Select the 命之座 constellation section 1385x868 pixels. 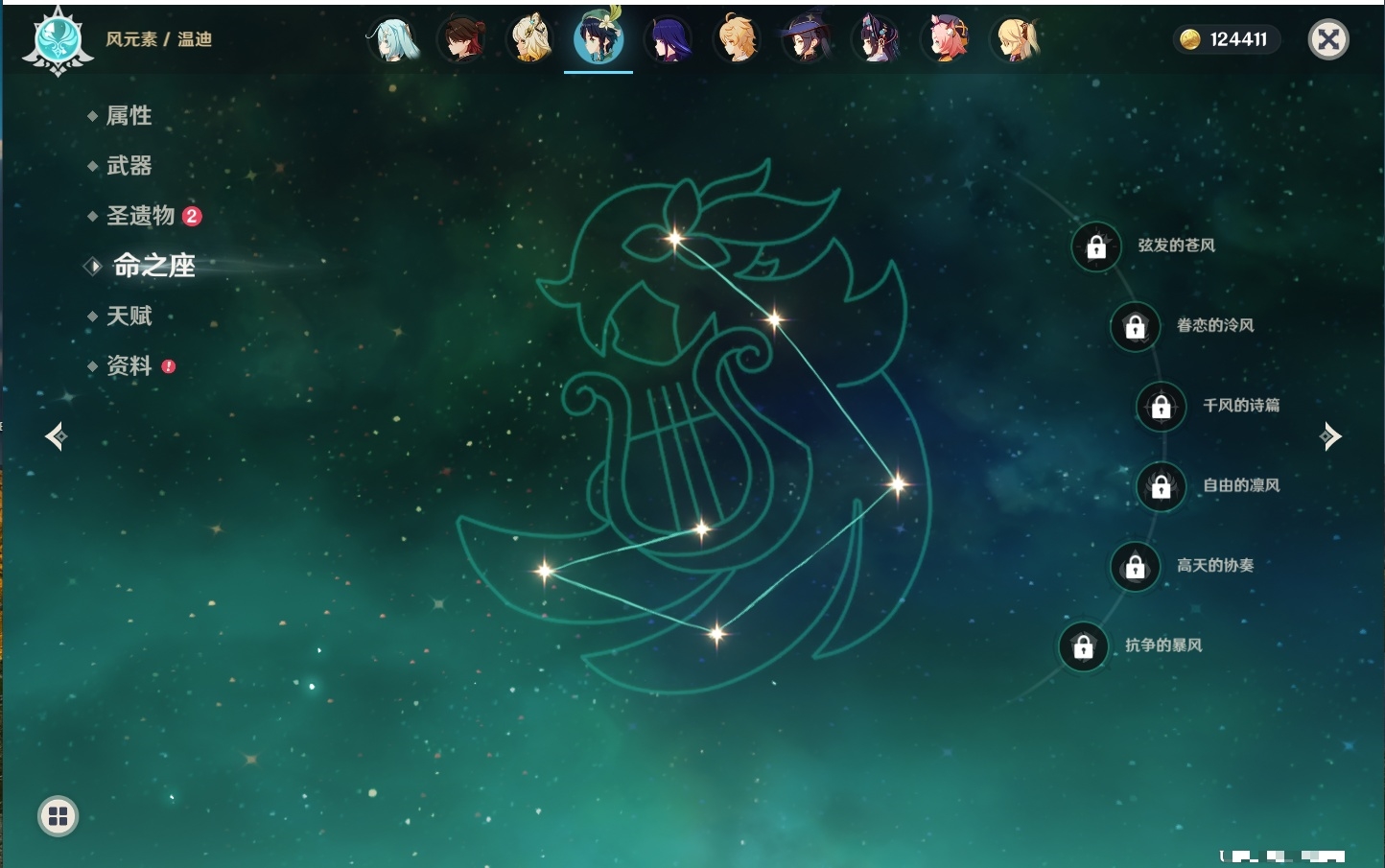click(x=154, y=266)
